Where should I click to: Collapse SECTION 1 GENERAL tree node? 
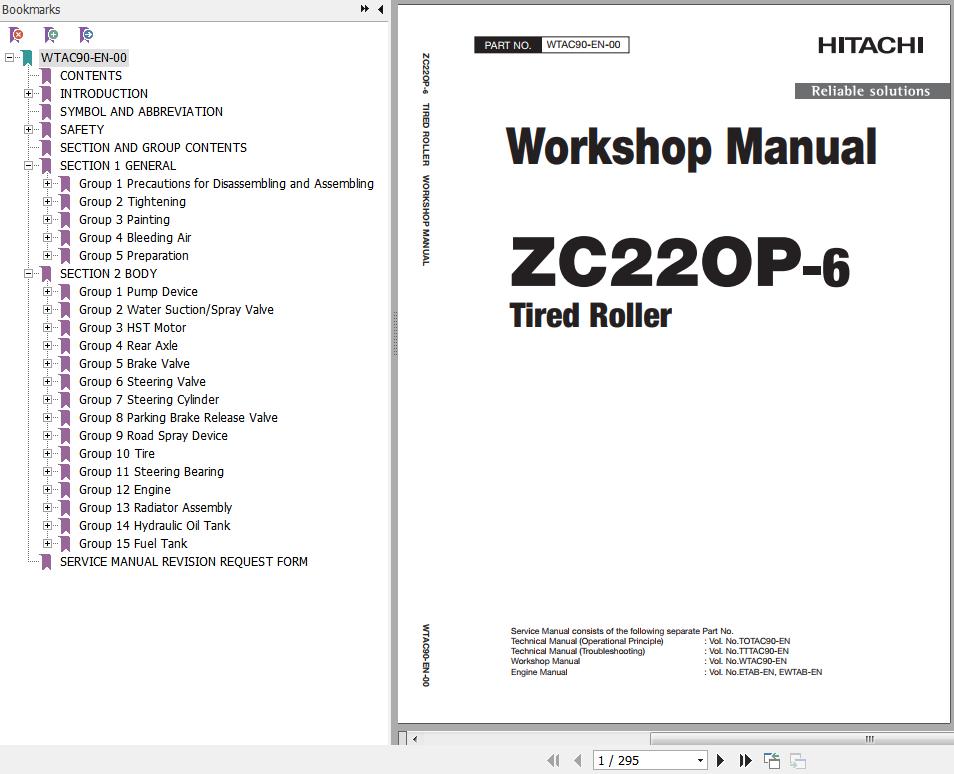pos(28,166)
